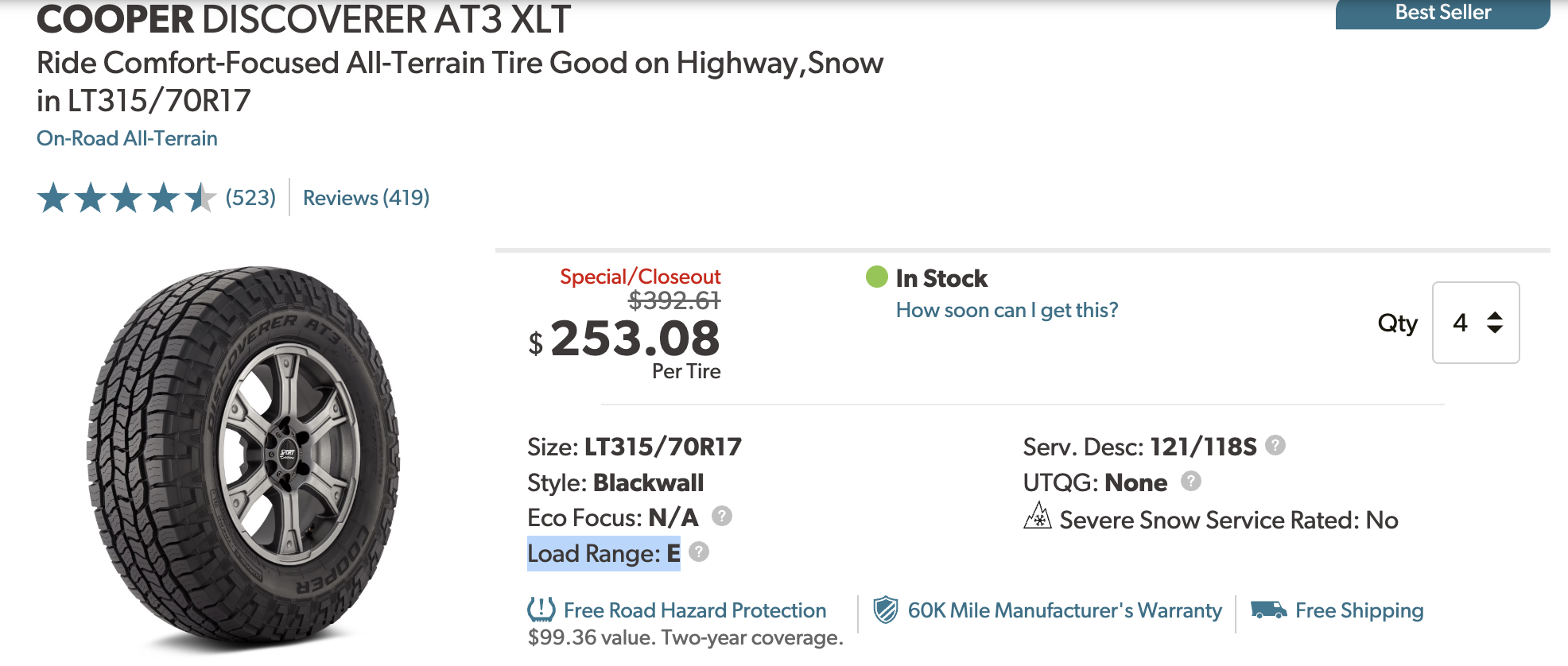Open the Eco Focus help tooltip icon
Screen dimensions: 1568x666
tap(722, 516)
